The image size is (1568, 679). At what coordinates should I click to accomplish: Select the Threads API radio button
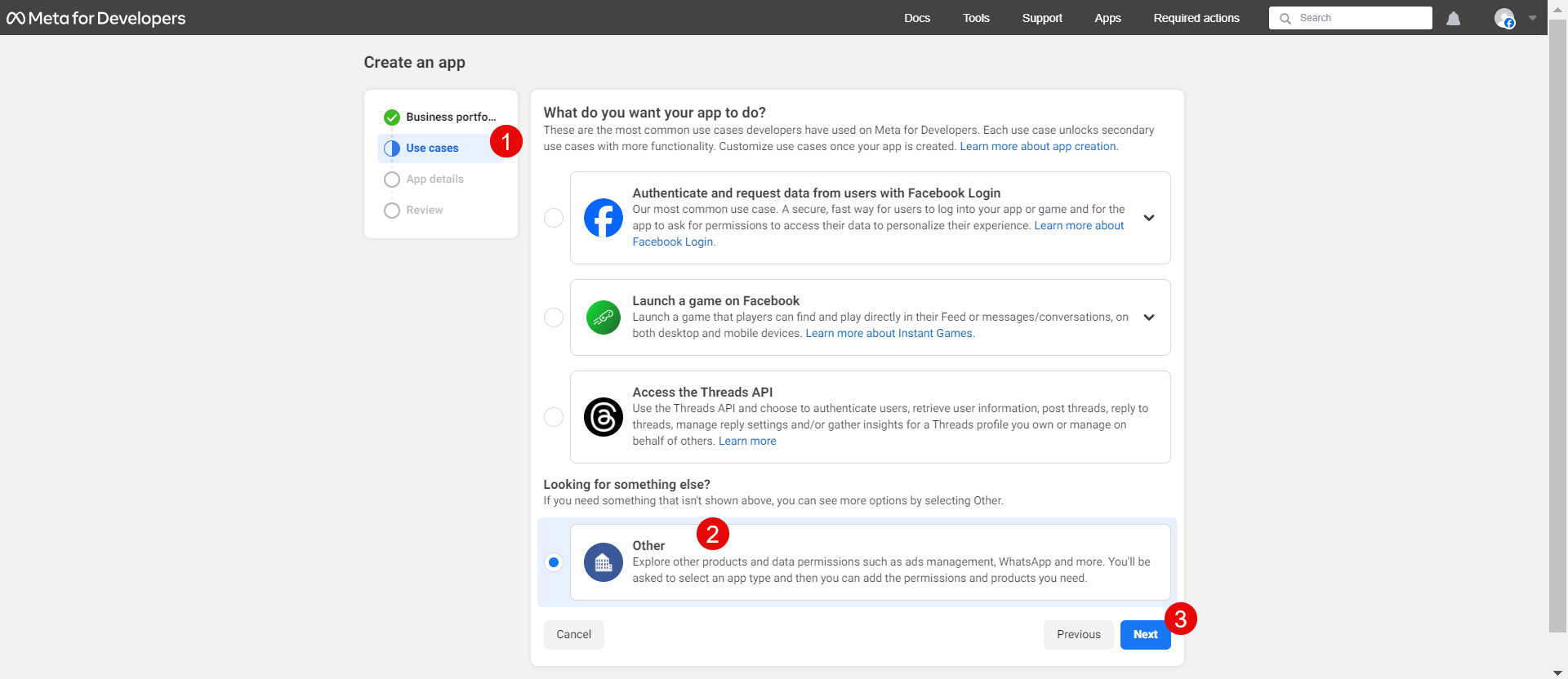554,417
